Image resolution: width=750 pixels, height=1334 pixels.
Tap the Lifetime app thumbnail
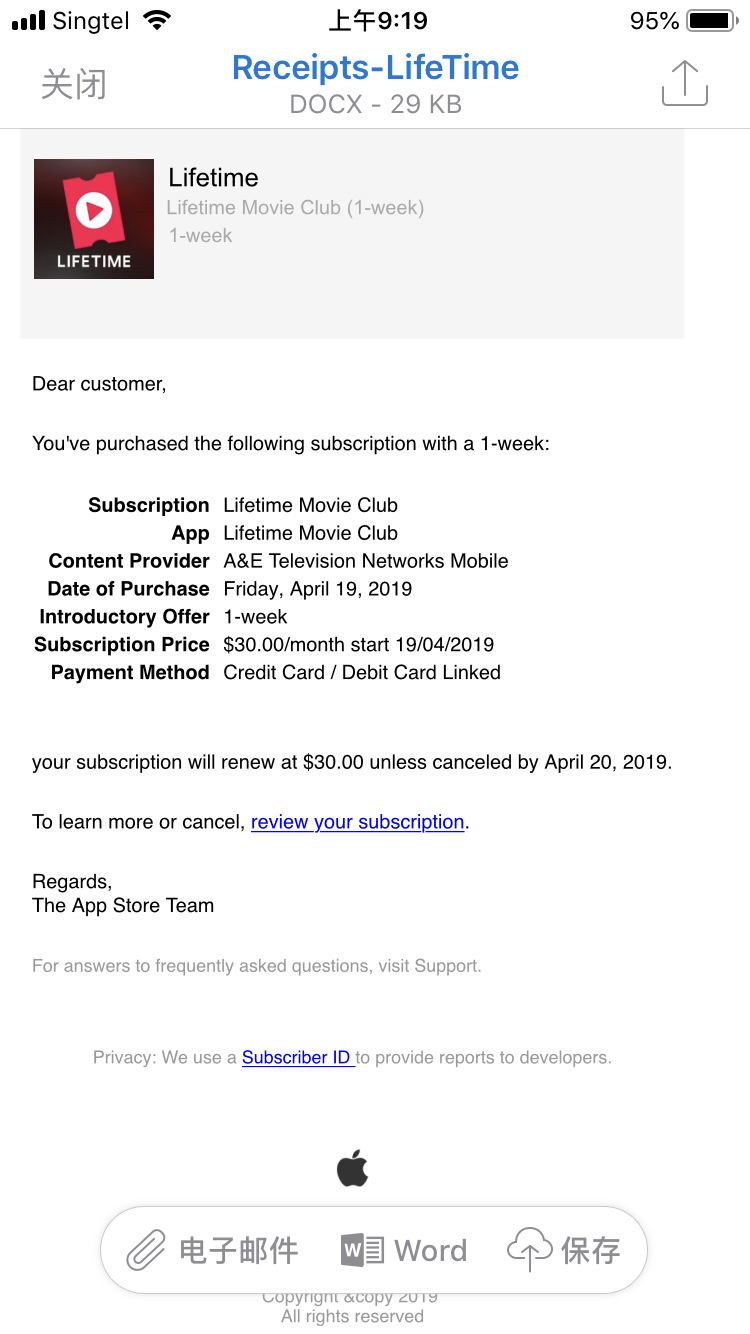pyautogui.click(x=94, y=219)
